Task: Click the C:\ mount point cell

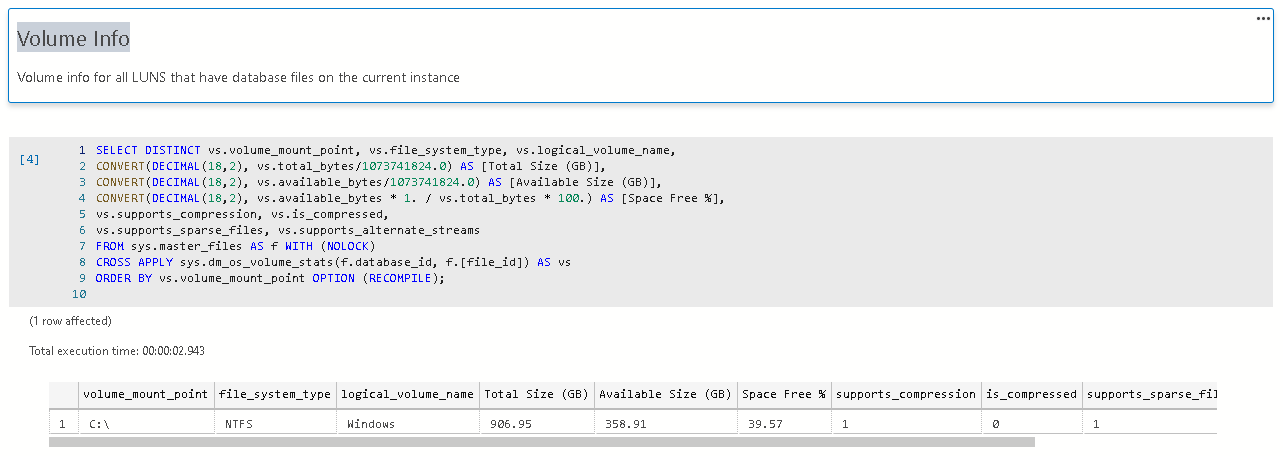Action: 102,424
